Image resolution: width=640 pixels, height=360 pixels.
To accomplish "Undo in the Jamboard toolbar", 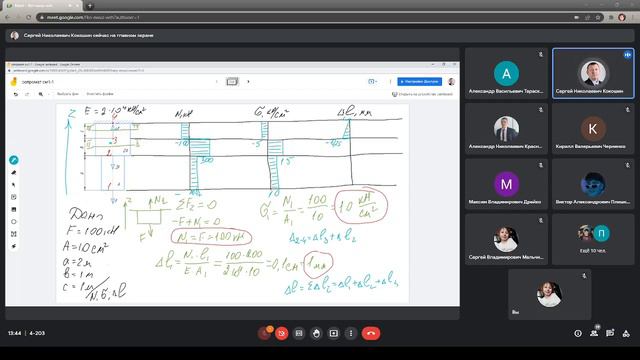I will tap(16, 94).
